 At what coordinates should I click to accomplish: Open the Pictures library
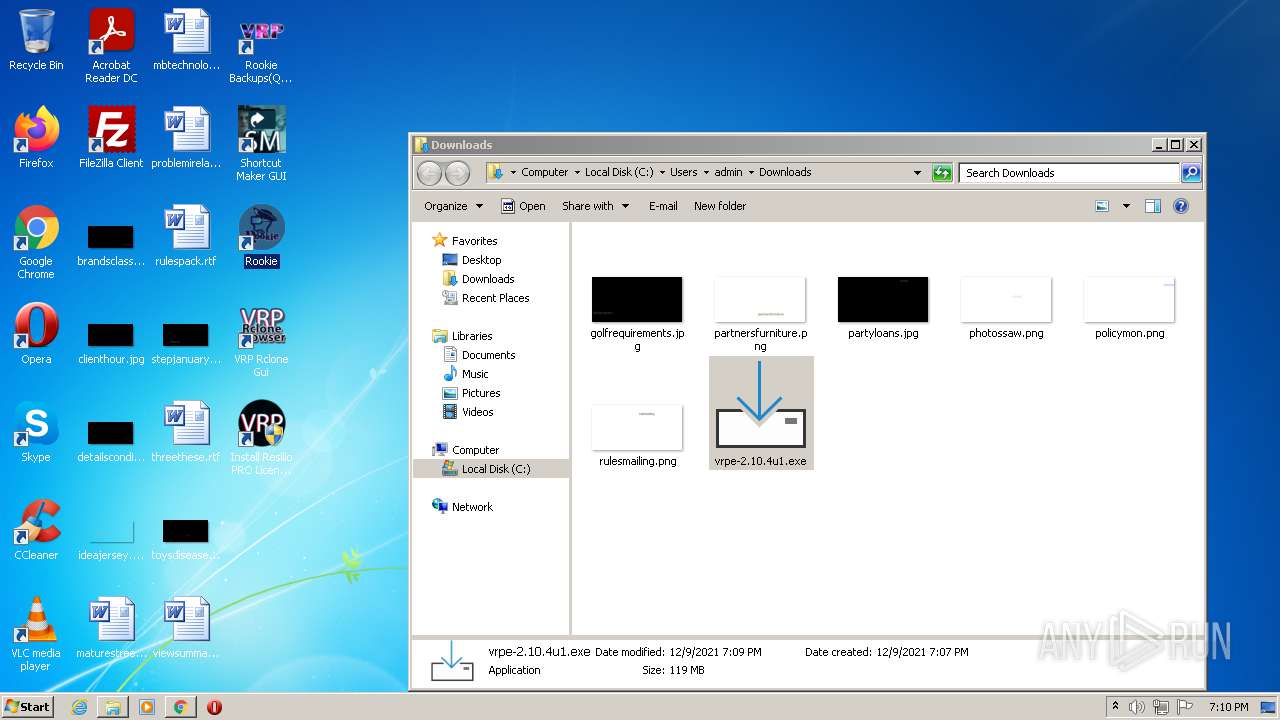(x=472, y=393)
